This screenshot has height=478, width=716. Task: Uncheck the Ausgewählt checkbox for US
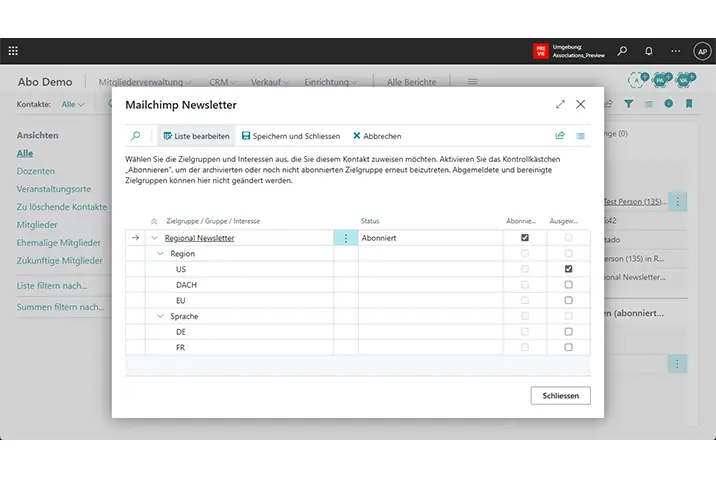click(569, 269)
